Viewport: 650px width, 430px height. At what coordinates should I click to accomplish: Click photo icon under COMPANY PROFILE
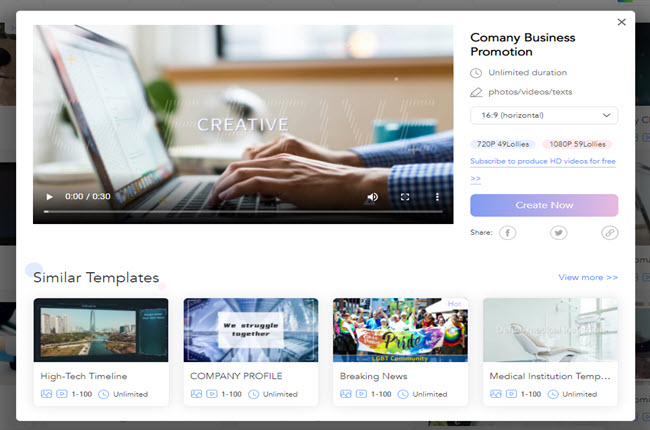pos(196,394)
